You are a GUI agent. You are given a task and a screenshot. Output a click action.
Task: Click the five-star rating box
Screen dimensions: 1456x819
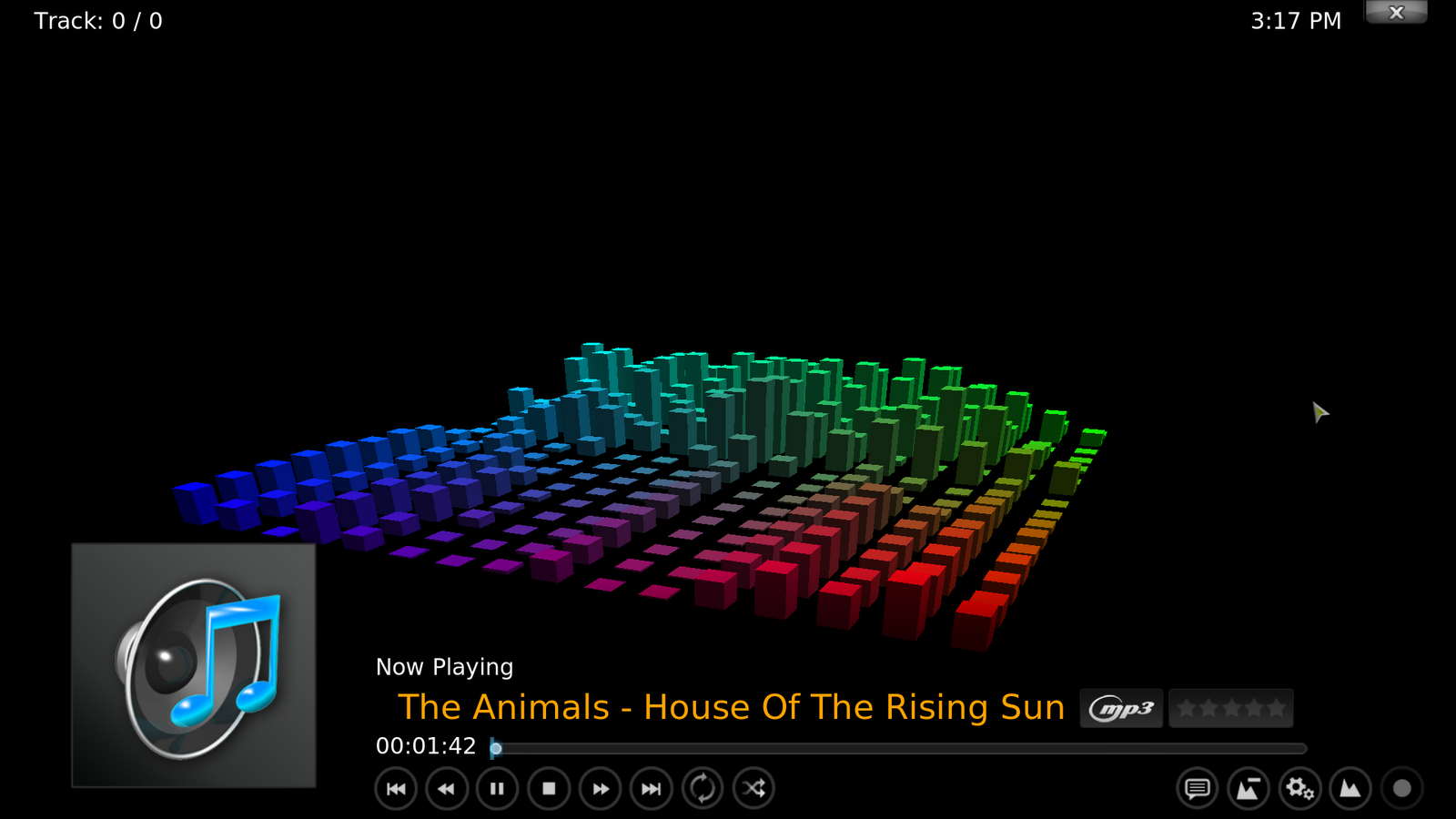pos(1231,708)
